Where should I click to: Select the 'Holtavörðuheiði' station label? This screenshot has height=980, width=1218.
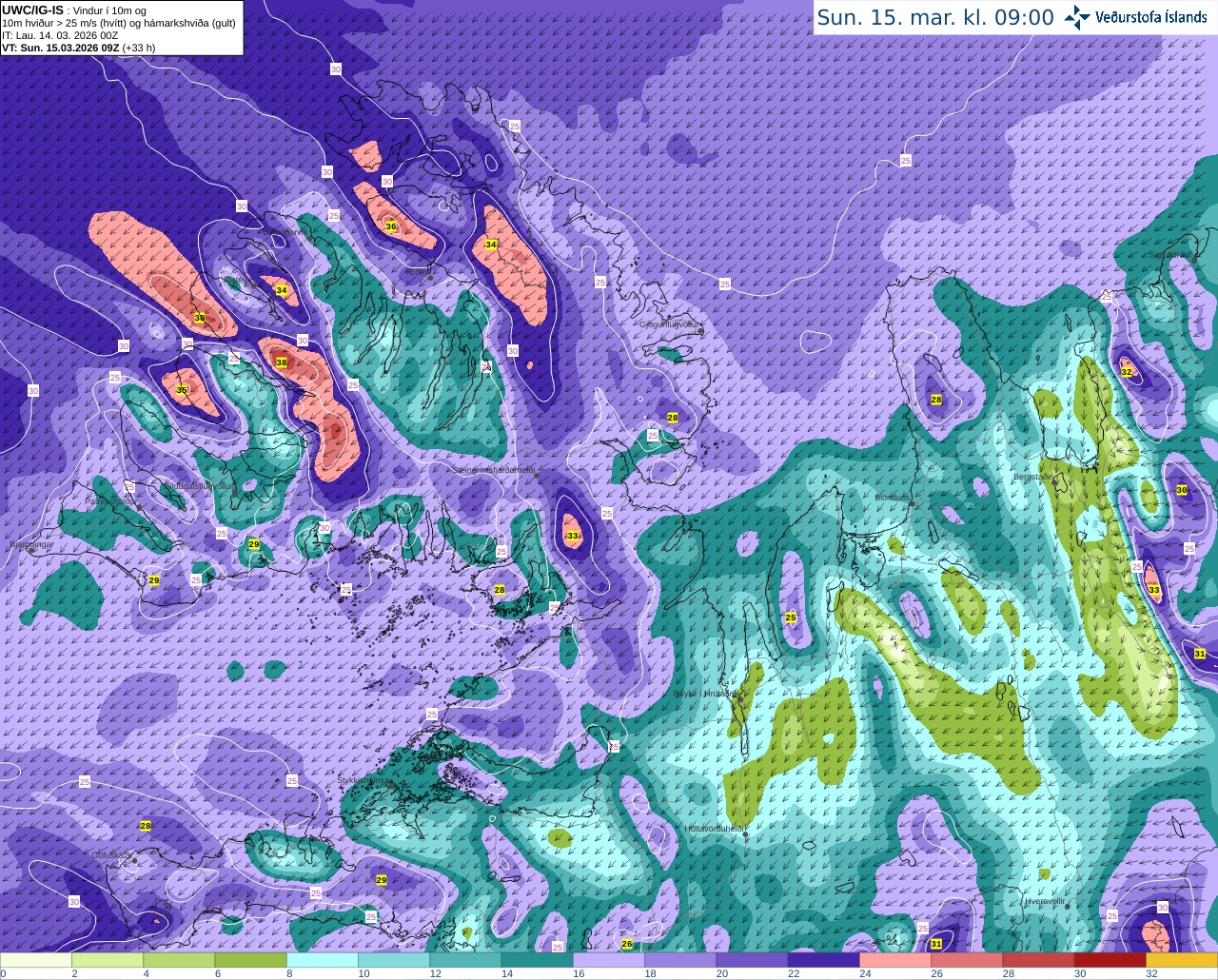(714, 828)
